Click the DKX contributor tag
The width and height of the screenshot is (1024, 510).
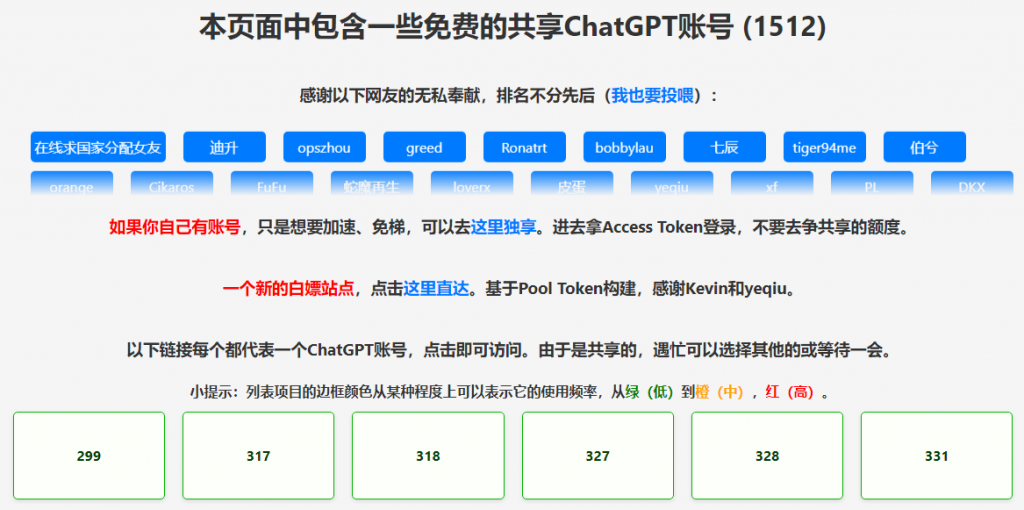(x=972, y=183)
